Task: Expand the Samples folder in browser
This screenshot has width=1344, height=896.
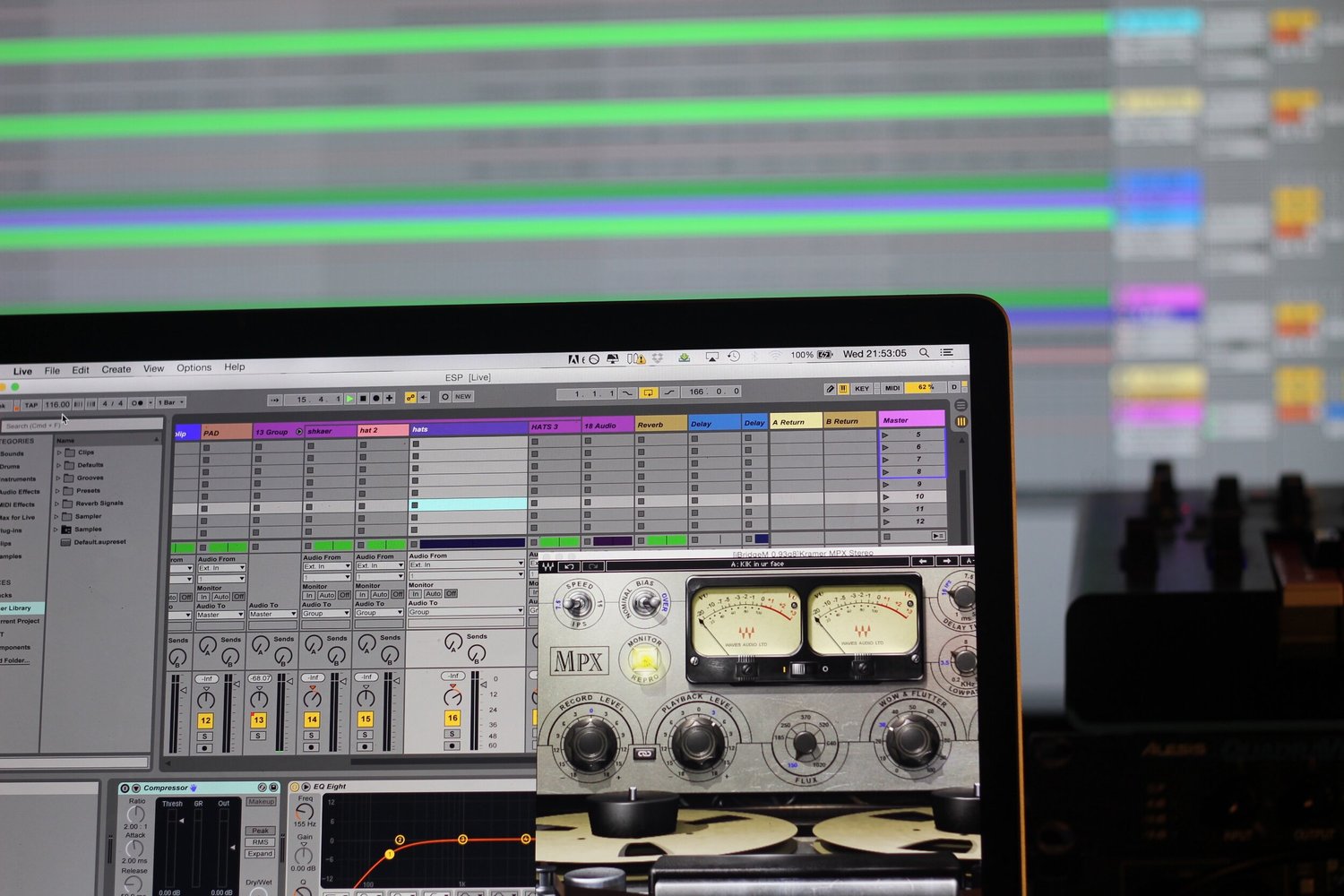Action: click(x=56, y=530)
